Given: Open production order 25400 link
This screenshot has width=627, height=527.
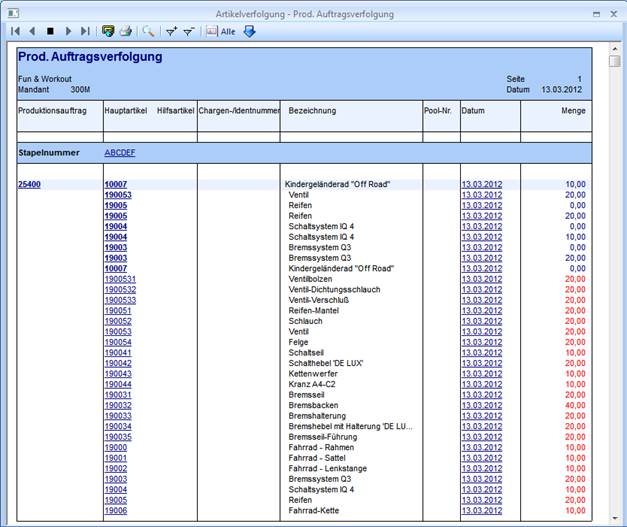Looking at the screenshot, I should [31, 184].
